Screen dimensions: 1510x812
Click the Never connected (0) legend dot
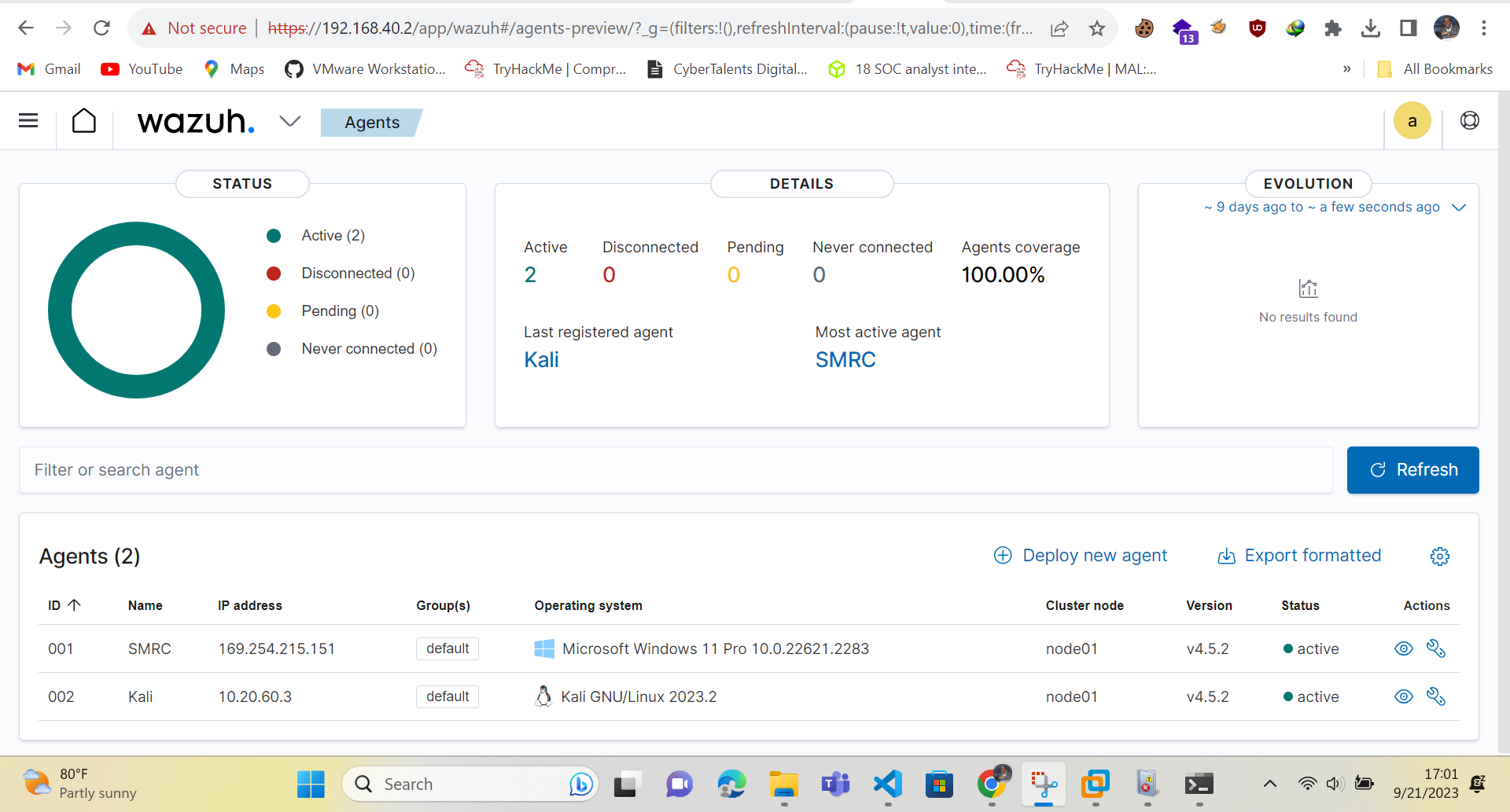274,349
